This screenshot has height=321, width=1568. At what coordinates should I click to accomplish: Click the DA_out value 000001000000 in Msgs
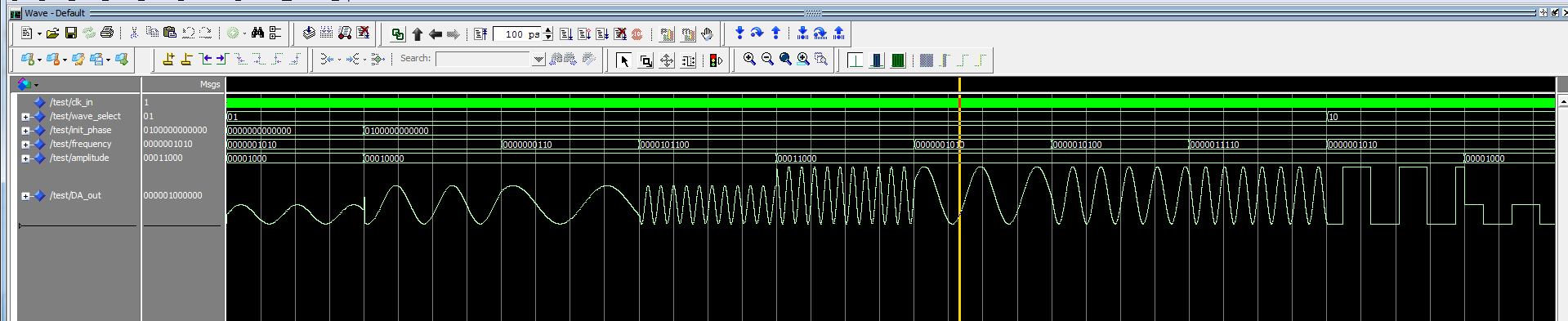coord(173,195)
